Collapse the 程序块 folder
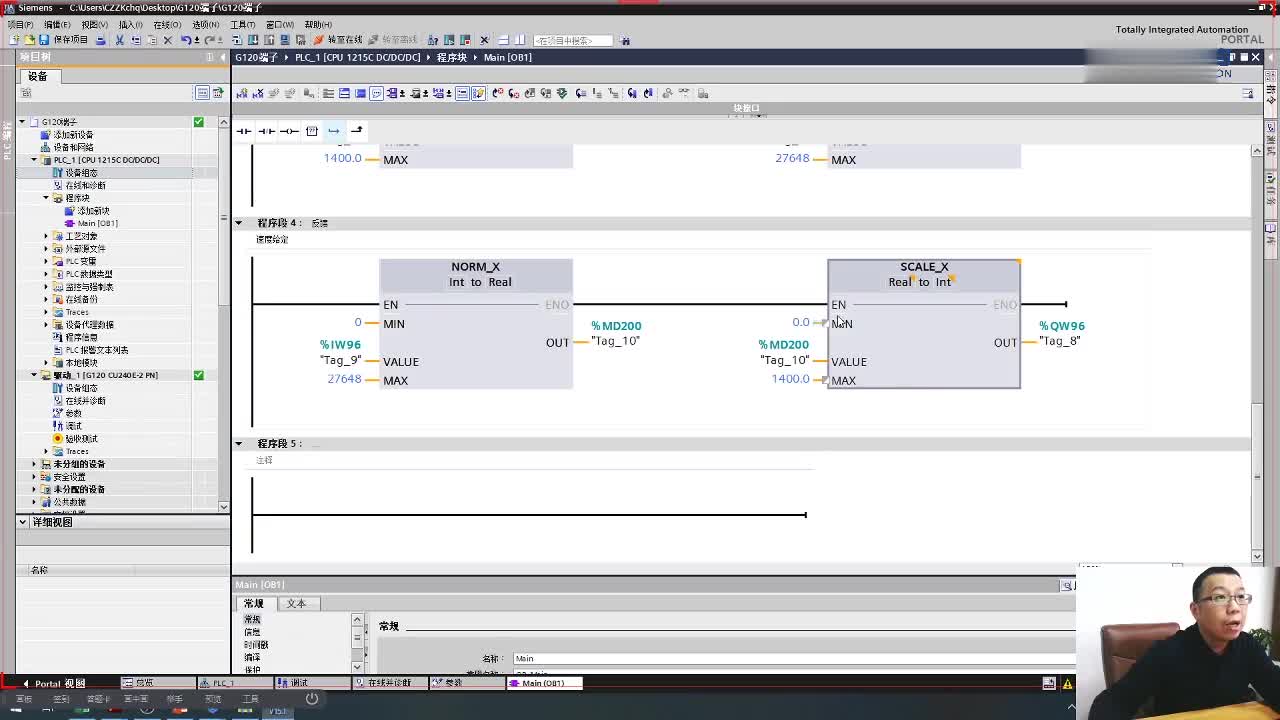This screenshot has height=720, width=1280. 46,198
